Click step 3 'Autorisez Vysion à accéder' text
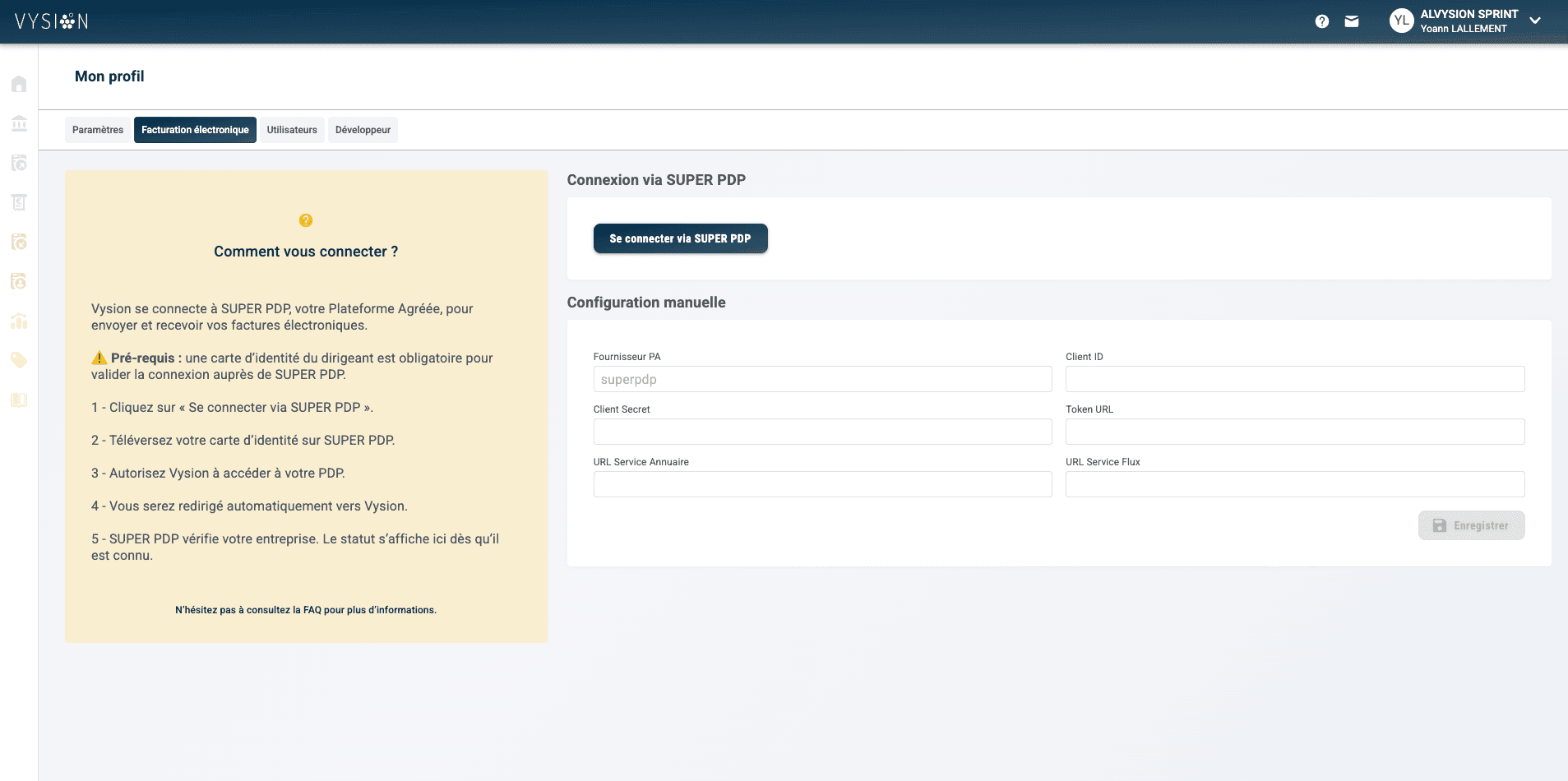The height and width of the screenshot is (781, 1568). pyautogui.click(x=218, y=474)
